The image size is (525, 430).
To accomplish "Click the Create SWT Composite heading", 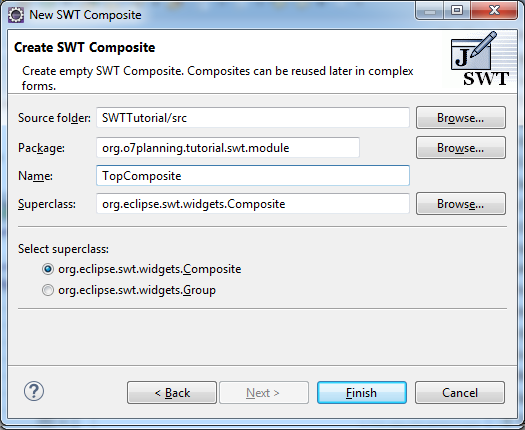I will (84, 48).
